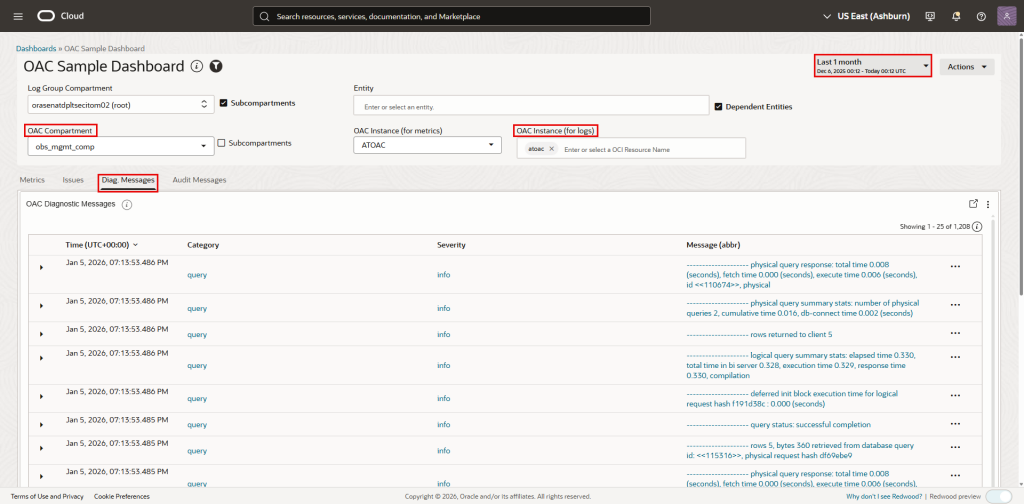Open the help question mark icon
Image resolution: width=1024 pixels, height=504 pixels.
980,16
